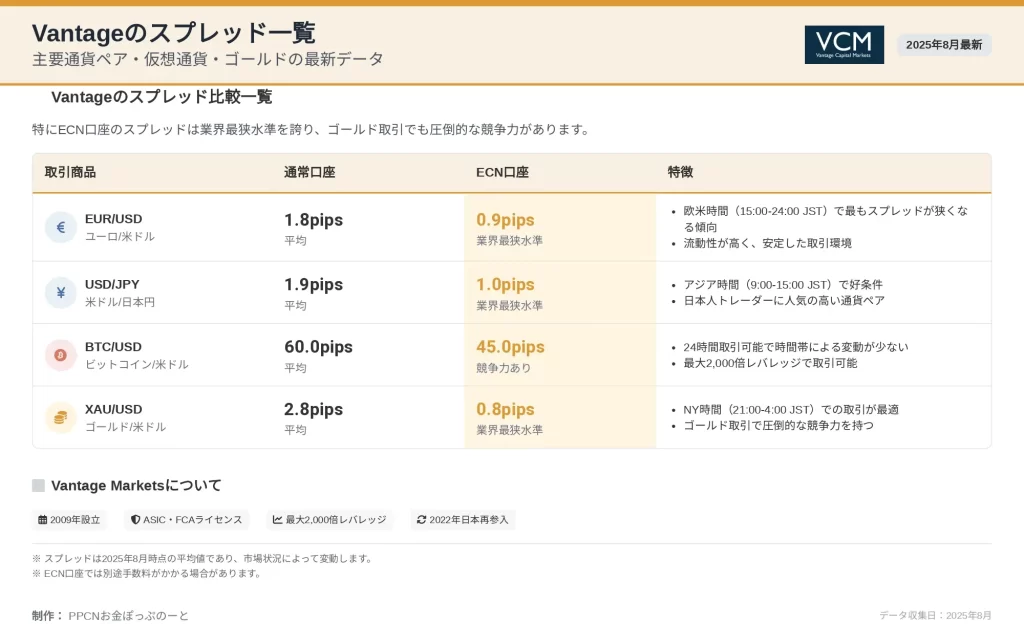The image size is (1024, 624).
Task: Click the 特徴 column header
Action: coord(680,172)
